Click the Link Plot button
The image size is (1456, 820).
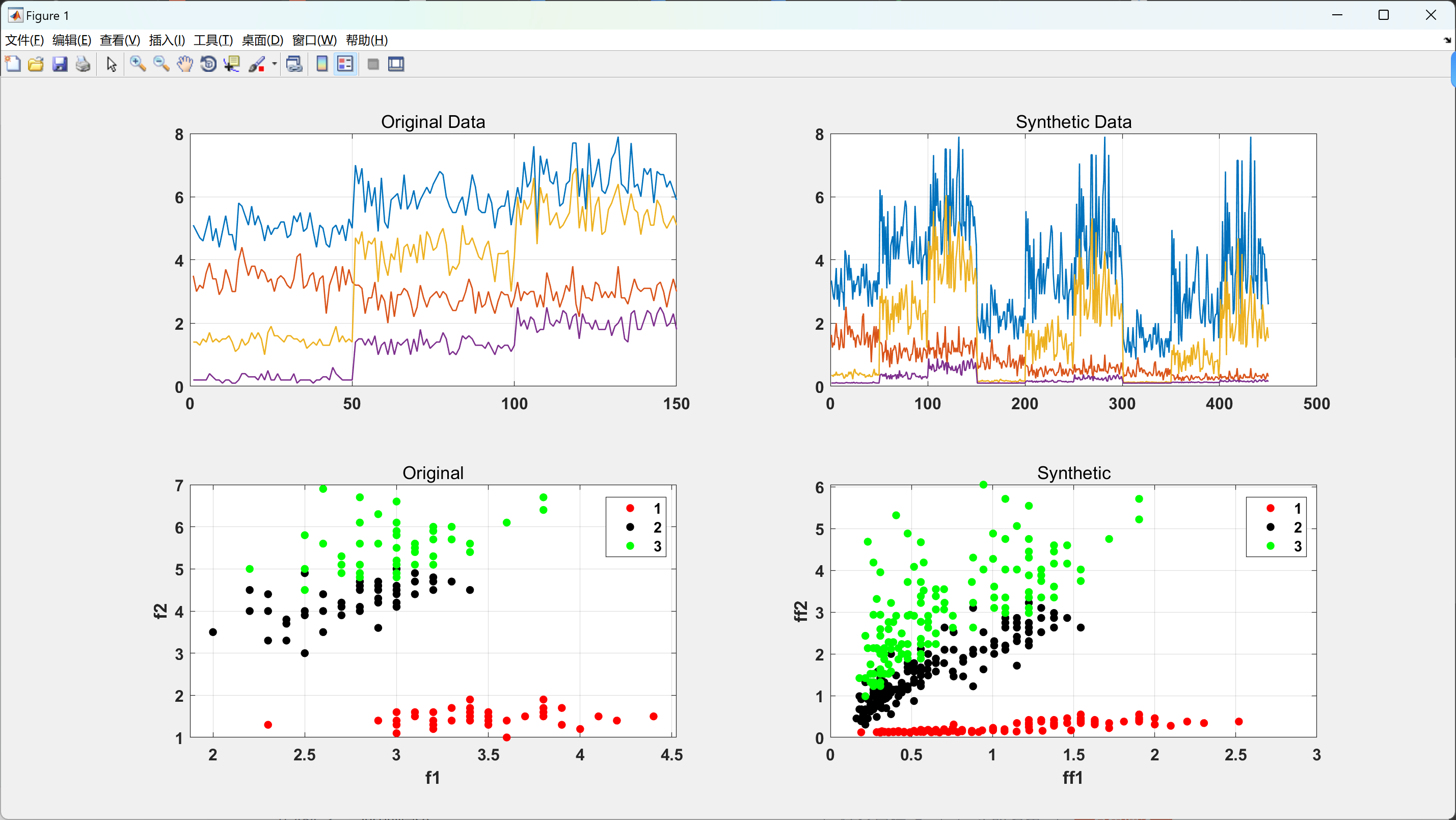294,64
